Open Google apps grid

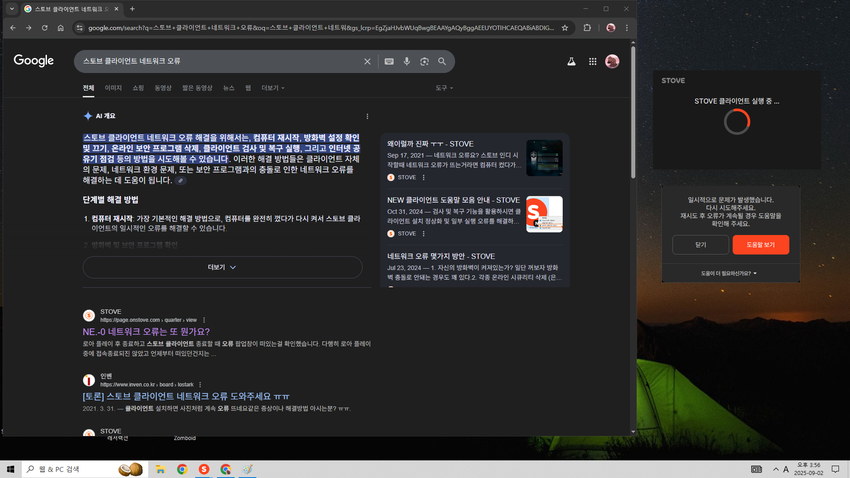(593, 61)
